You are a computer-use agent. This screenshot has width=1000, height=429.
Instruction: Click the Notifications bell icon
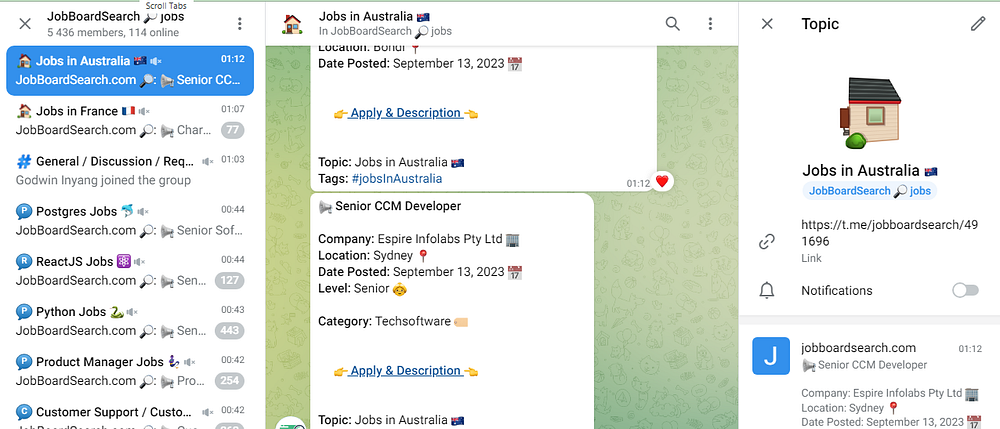767,291
